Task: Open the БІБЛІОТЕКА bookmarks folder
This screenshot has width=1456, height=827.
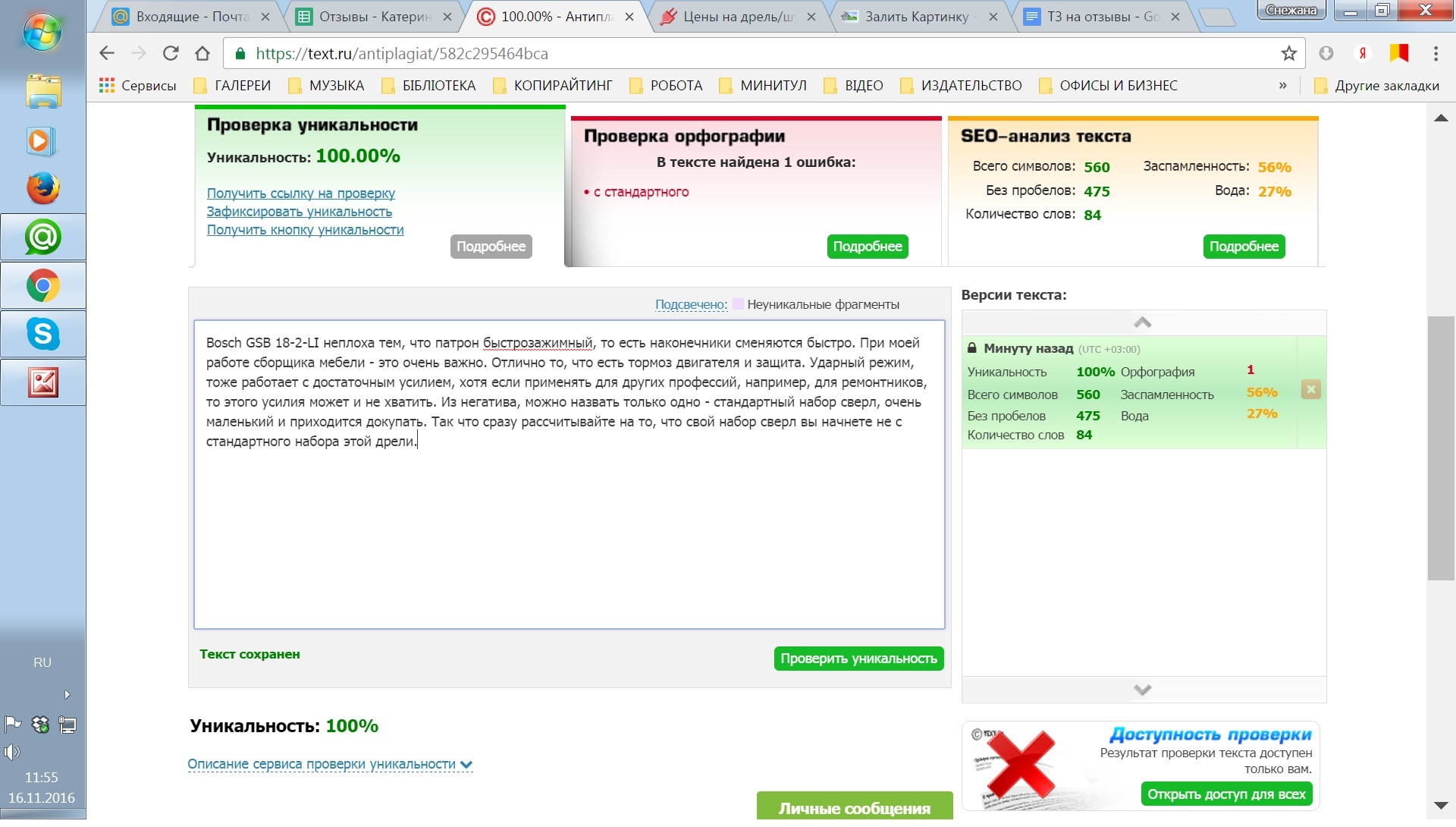Action: (x=428, y=86)
